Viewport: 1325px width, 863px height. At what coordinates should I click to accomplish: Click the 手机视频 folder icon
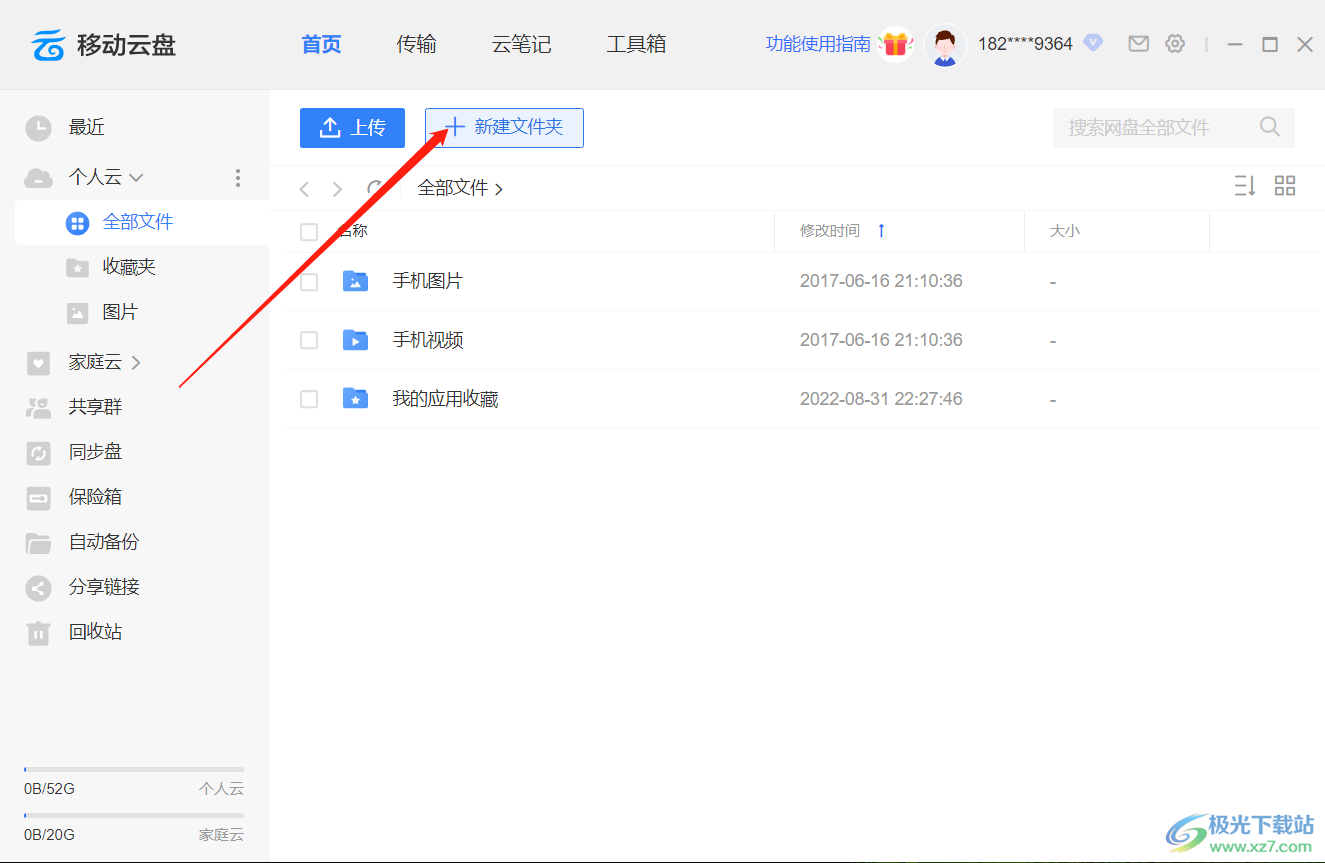355,340
